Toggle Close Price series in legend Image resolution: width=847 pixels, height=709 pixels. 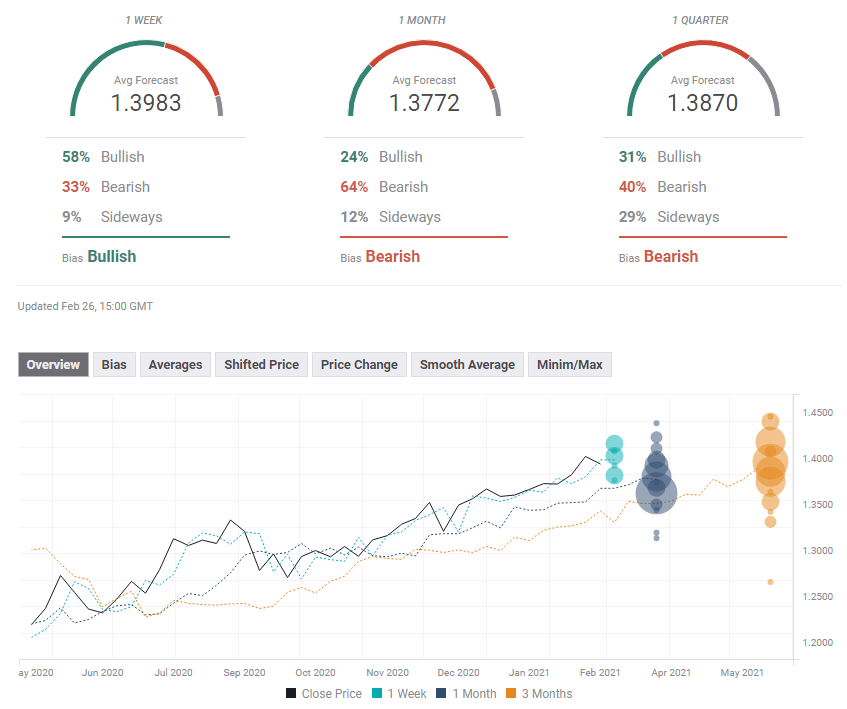322,693
